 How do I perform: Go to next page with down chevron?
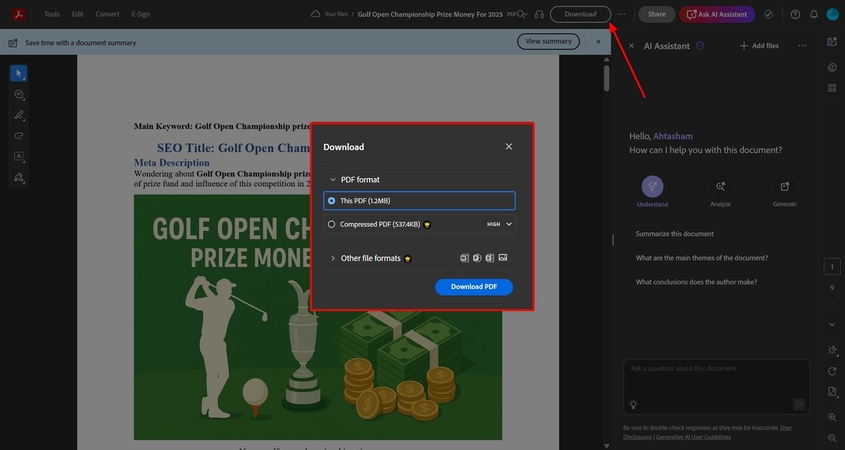pos(832,324)
